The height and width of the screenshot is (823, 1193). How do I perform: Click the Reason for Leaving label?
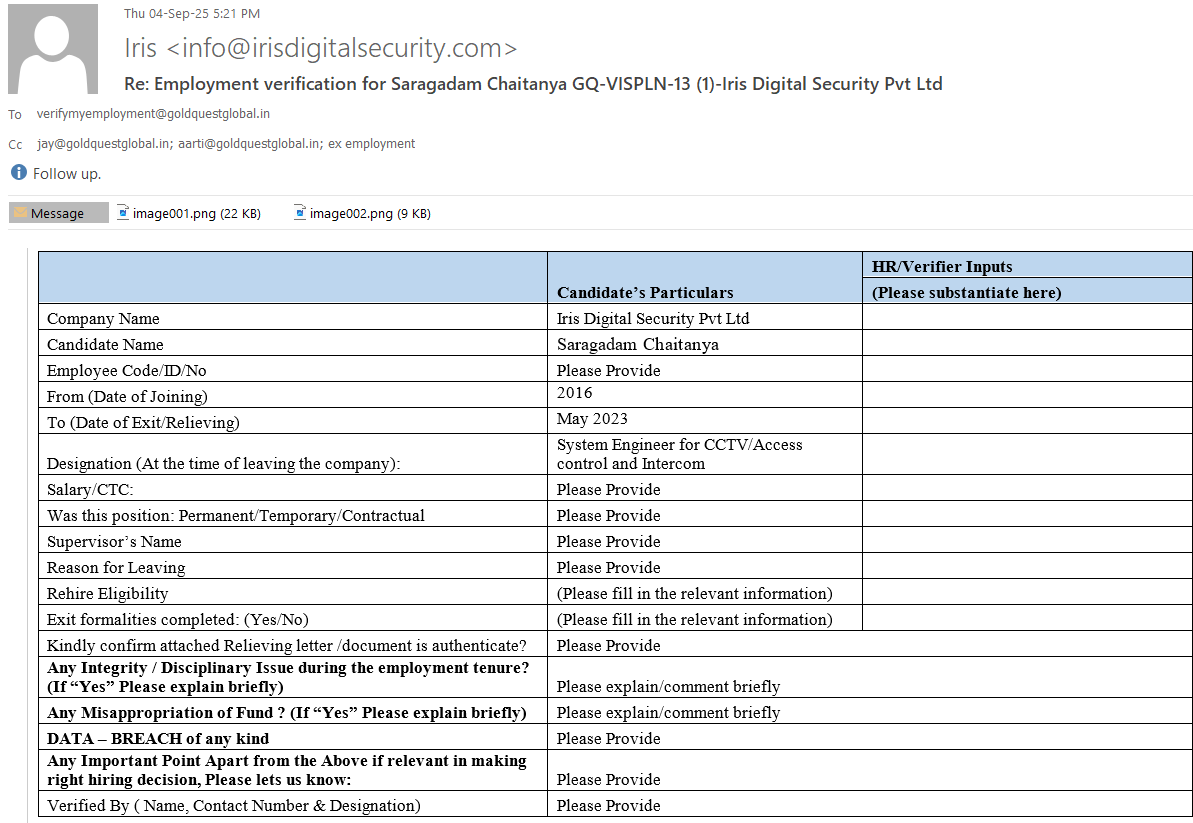[116, 567]
